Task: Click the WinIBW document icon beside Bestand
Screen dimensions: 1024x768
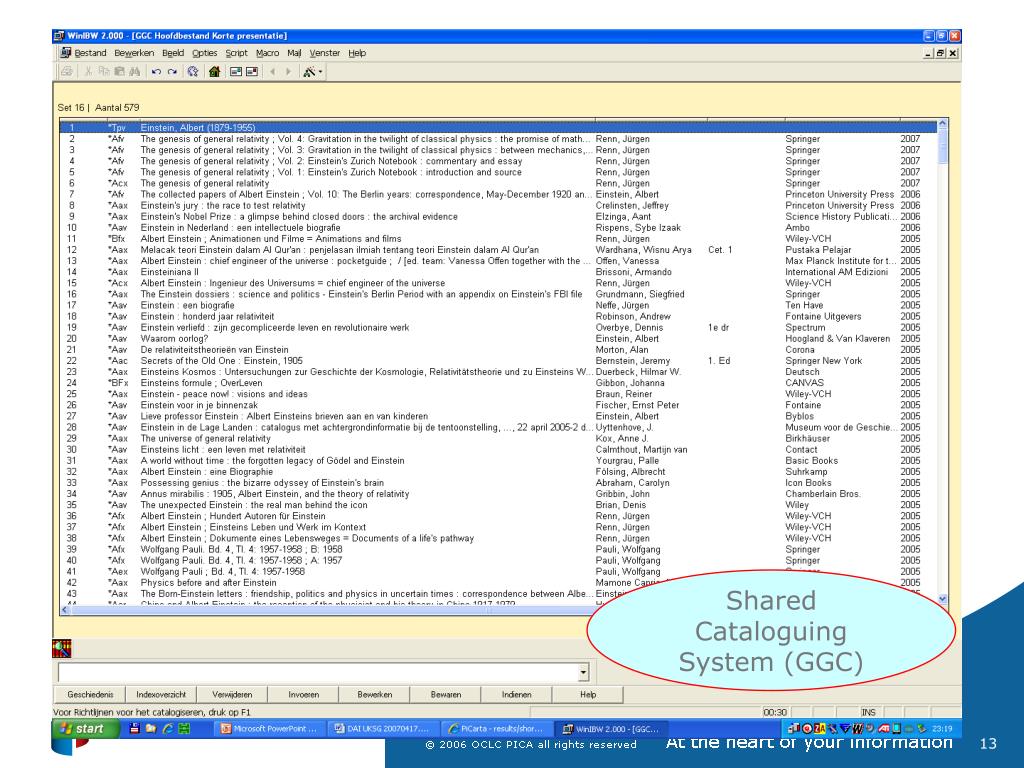Action: [65, 53]
